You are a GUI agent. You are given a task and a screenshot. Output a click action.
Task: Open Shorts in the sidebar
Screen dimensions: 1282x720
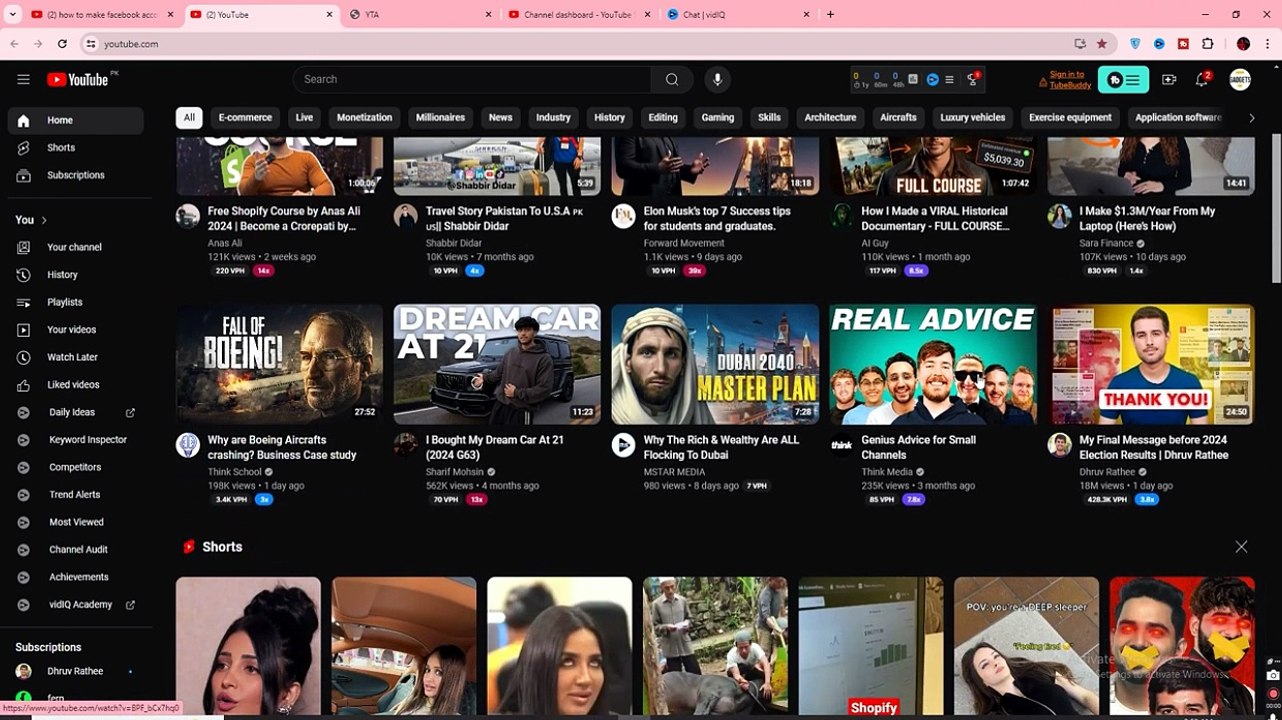point(76,148)
